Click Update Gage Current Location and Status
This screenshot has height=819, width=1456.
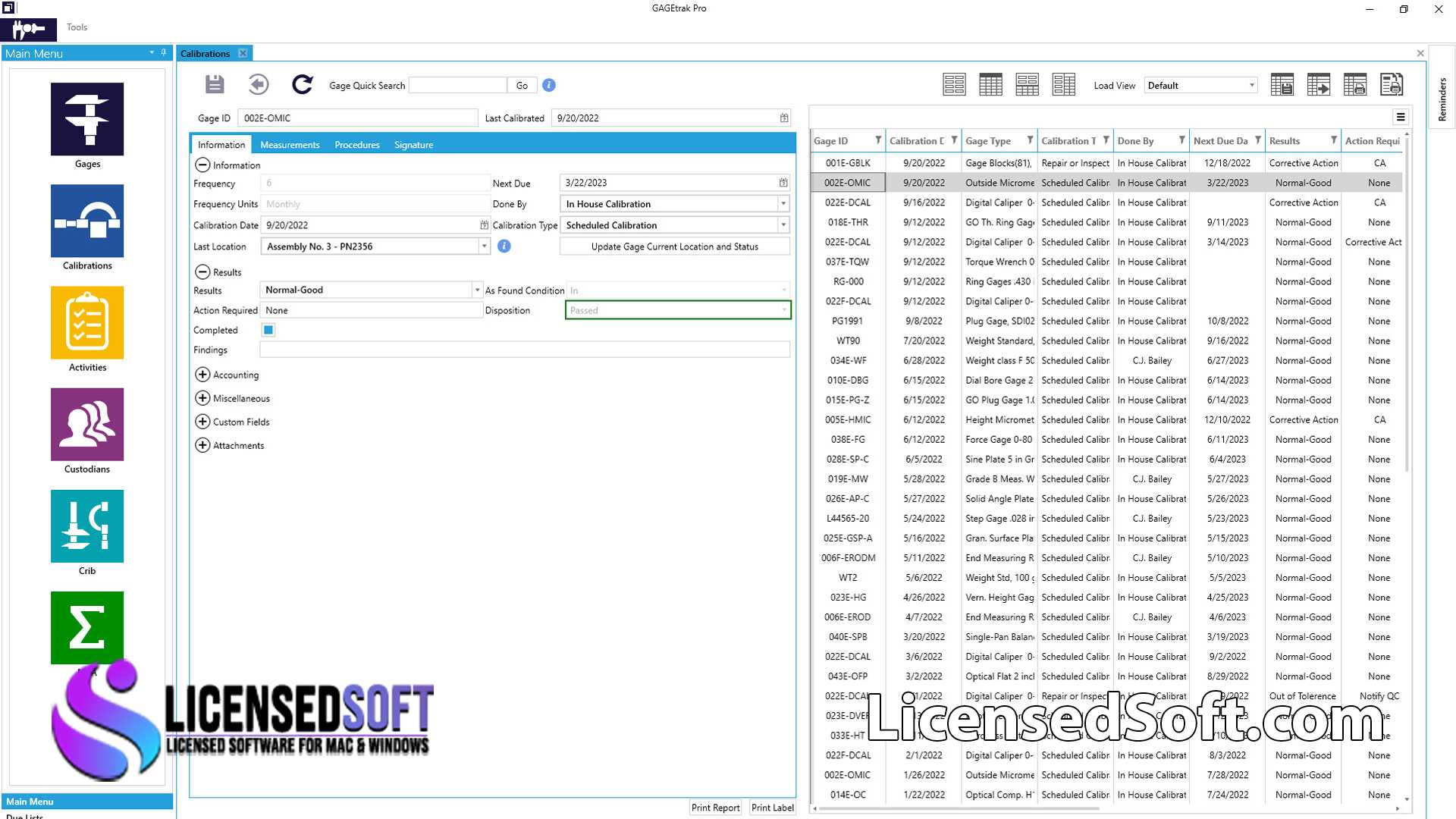[674, 246]
